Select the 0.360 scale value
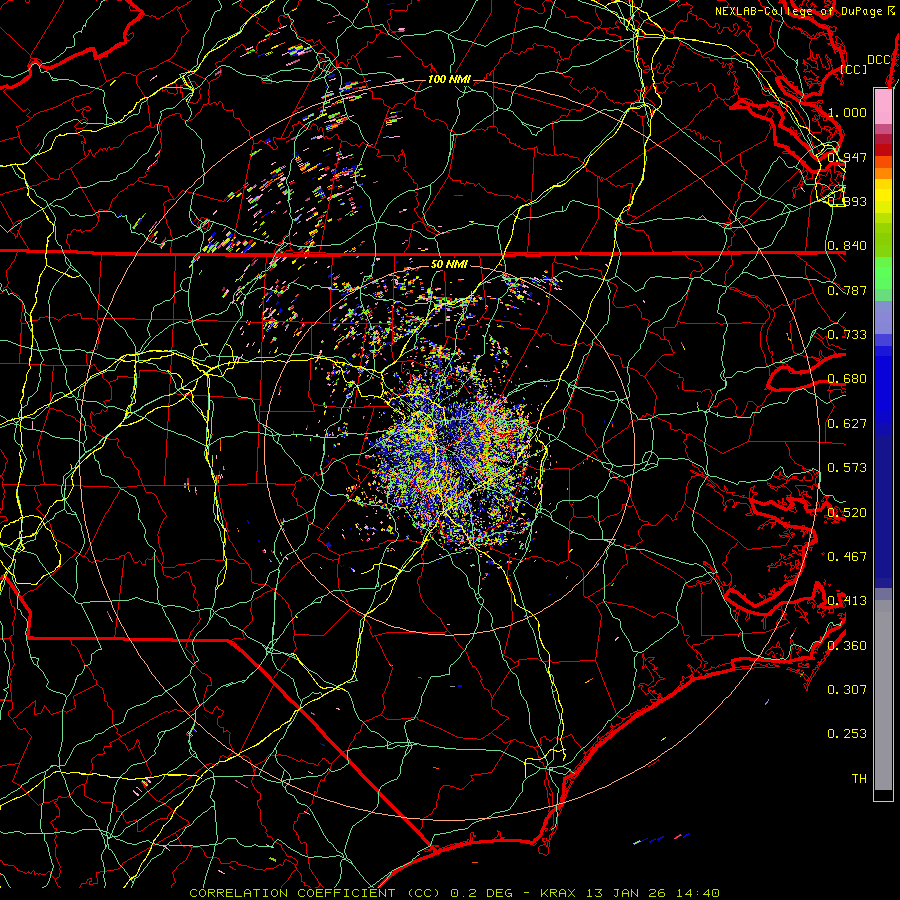Image resolution: width=900 pixels, height=900 pixels. [x=847, y=646]
